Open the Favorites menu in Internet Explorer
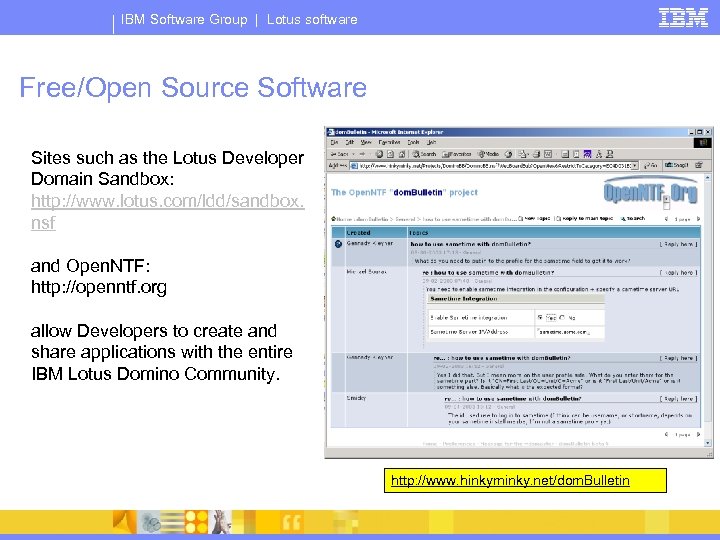The height and width of the screenshot is (540, 720). click(x=389, y=143)
